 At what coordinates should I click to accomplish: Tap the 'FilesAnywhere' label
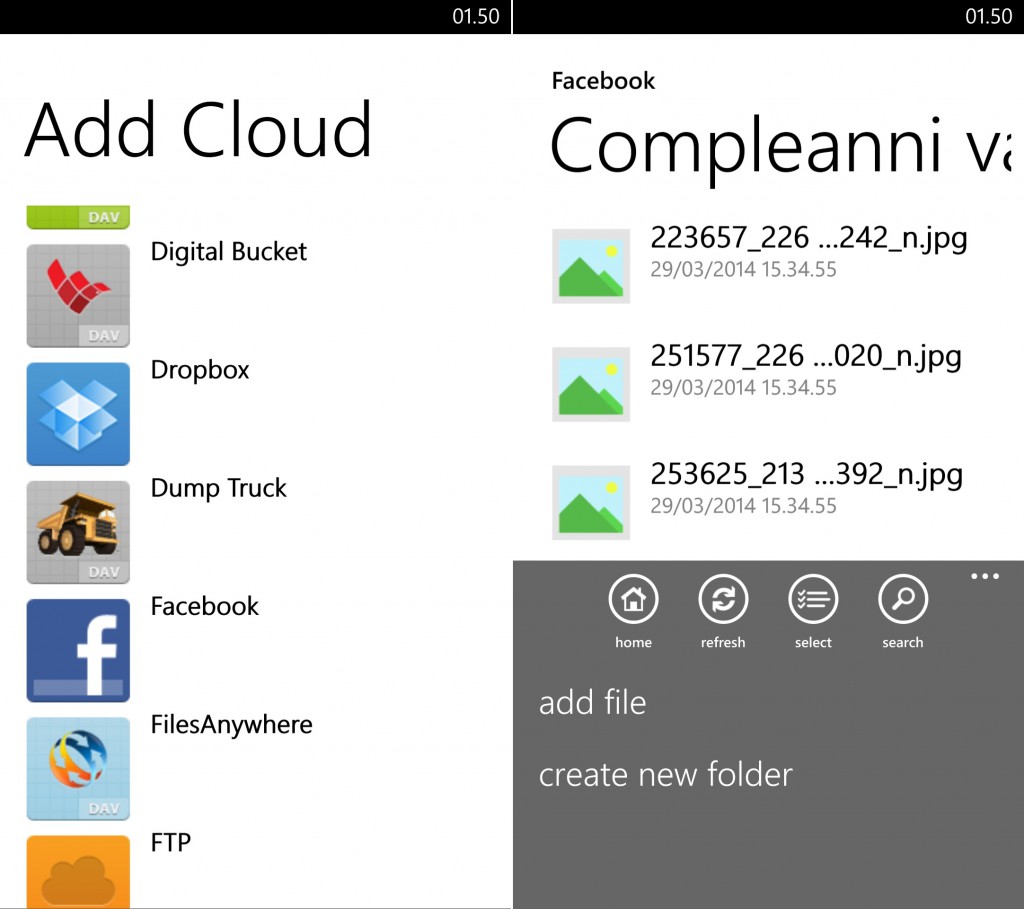(232, 725)
